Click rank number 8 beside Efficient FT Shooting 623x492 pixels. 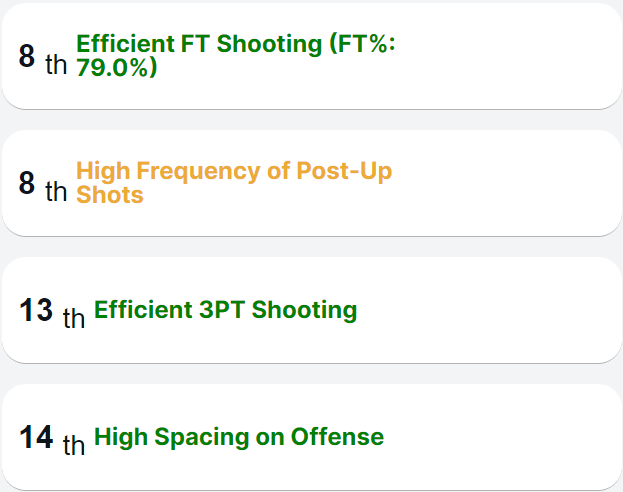(27, 56)
